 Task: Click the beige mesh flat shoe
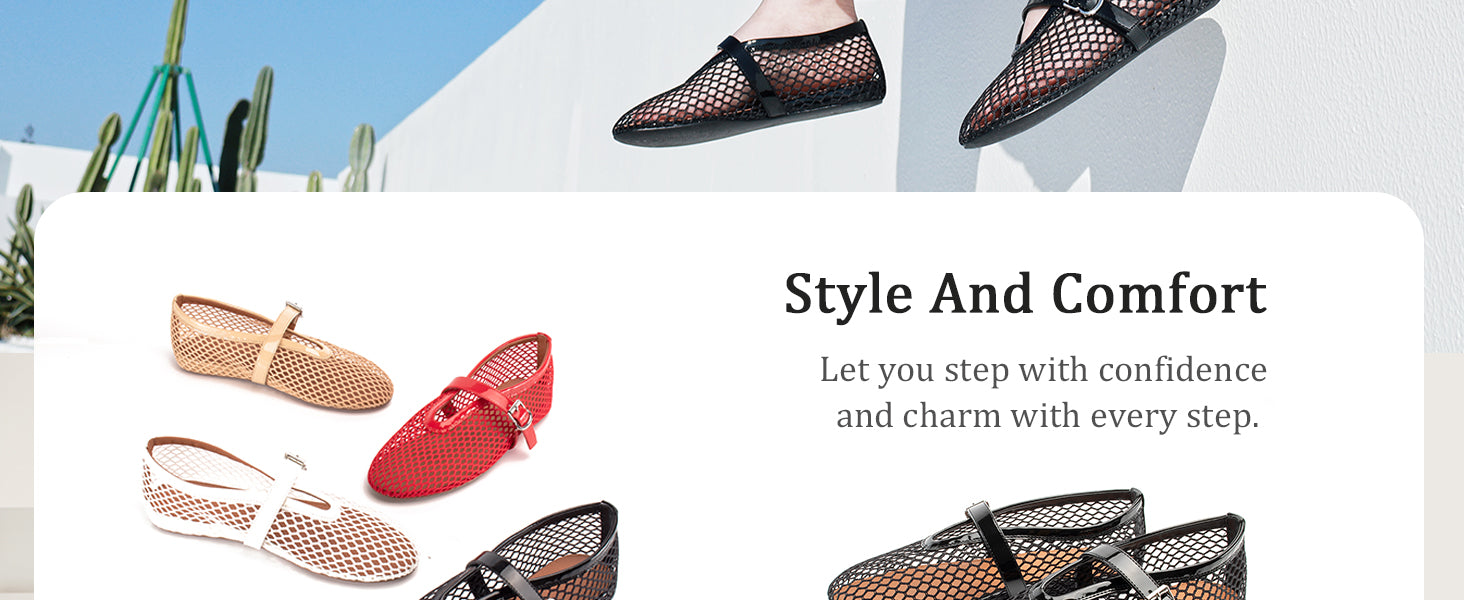[282, 353]
